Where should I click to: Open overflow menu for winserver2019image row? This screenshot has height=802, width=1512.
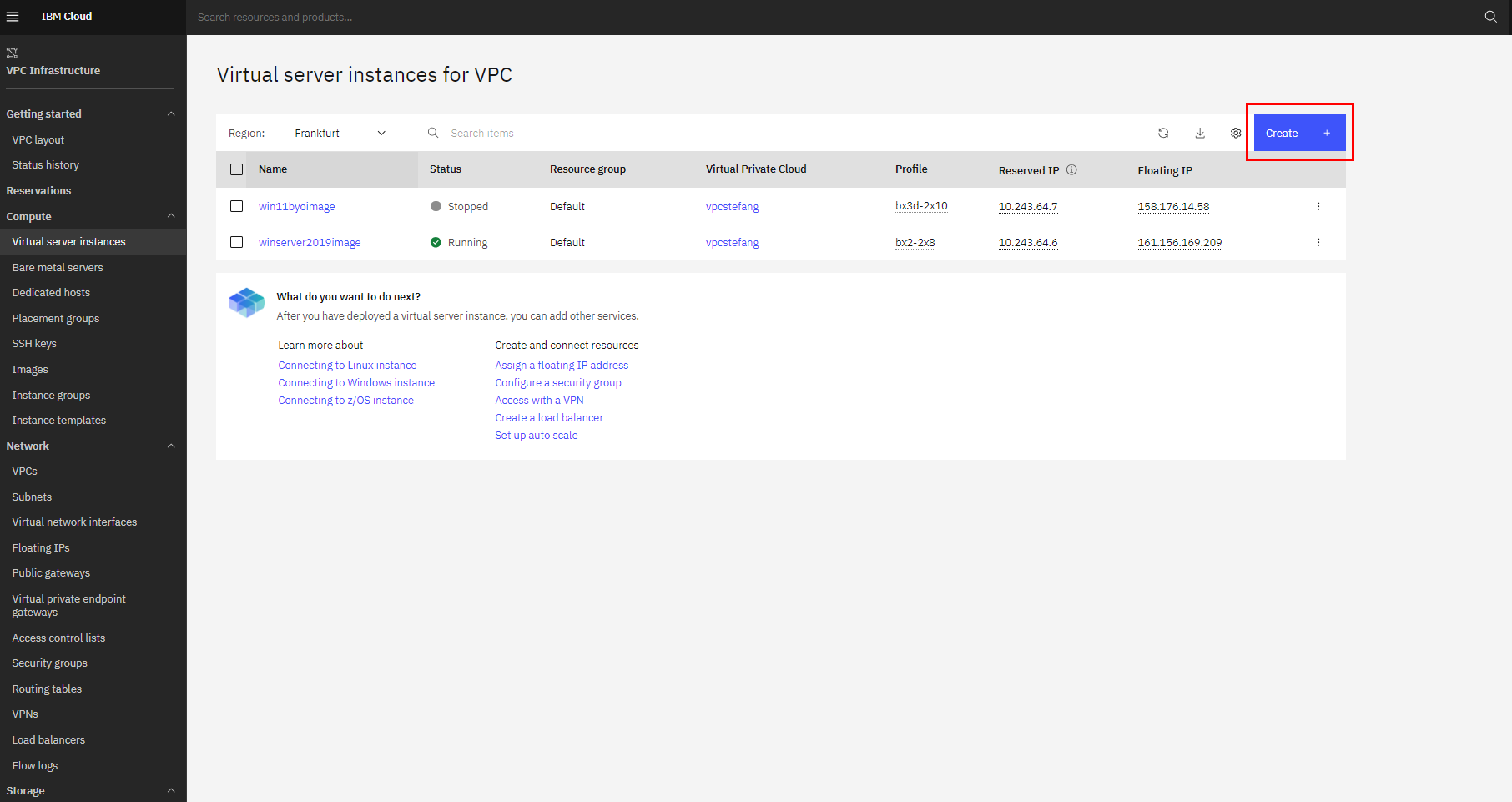pos(1318,242)
